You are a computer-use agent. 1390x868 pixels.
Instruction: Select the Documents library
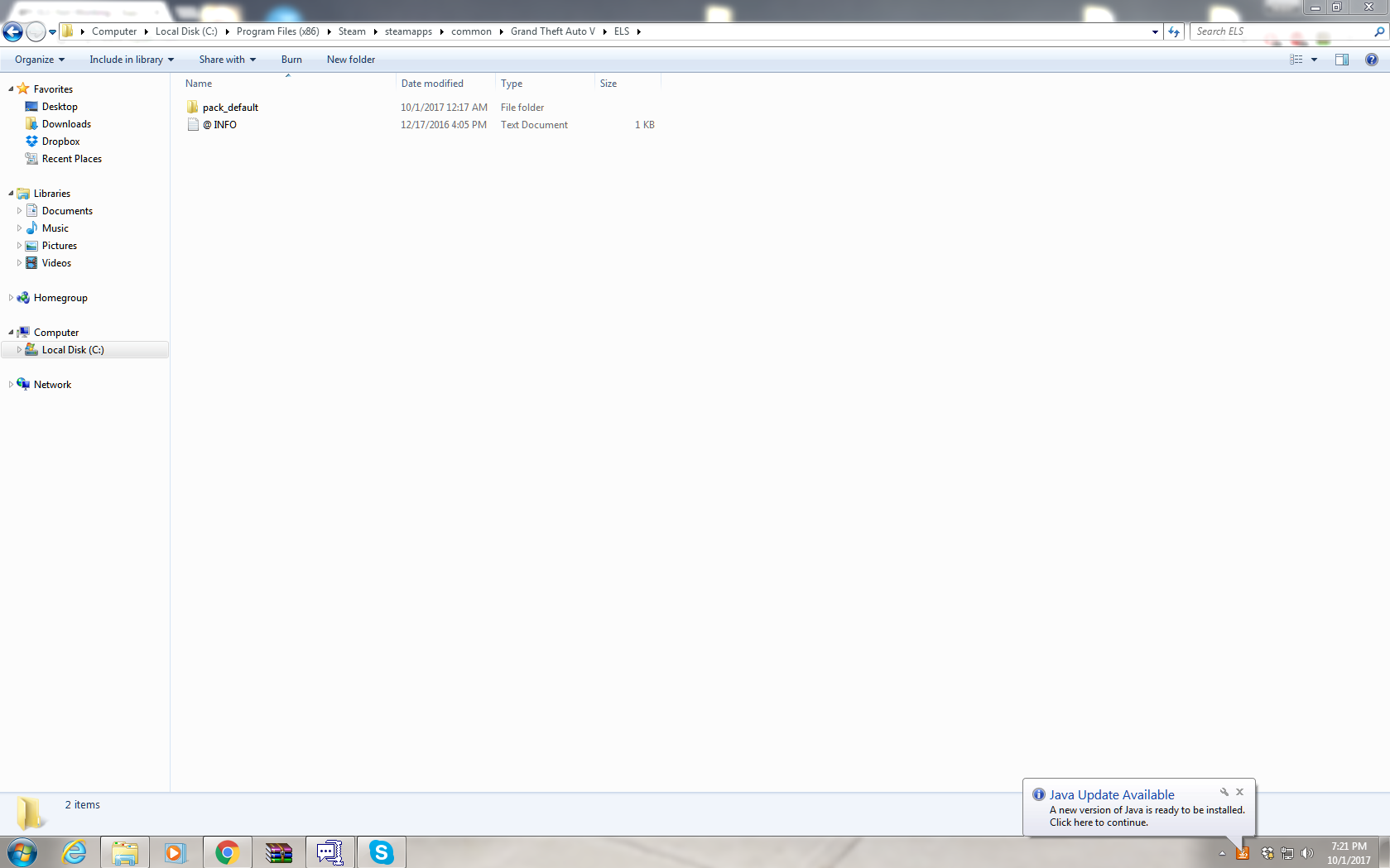67,211
